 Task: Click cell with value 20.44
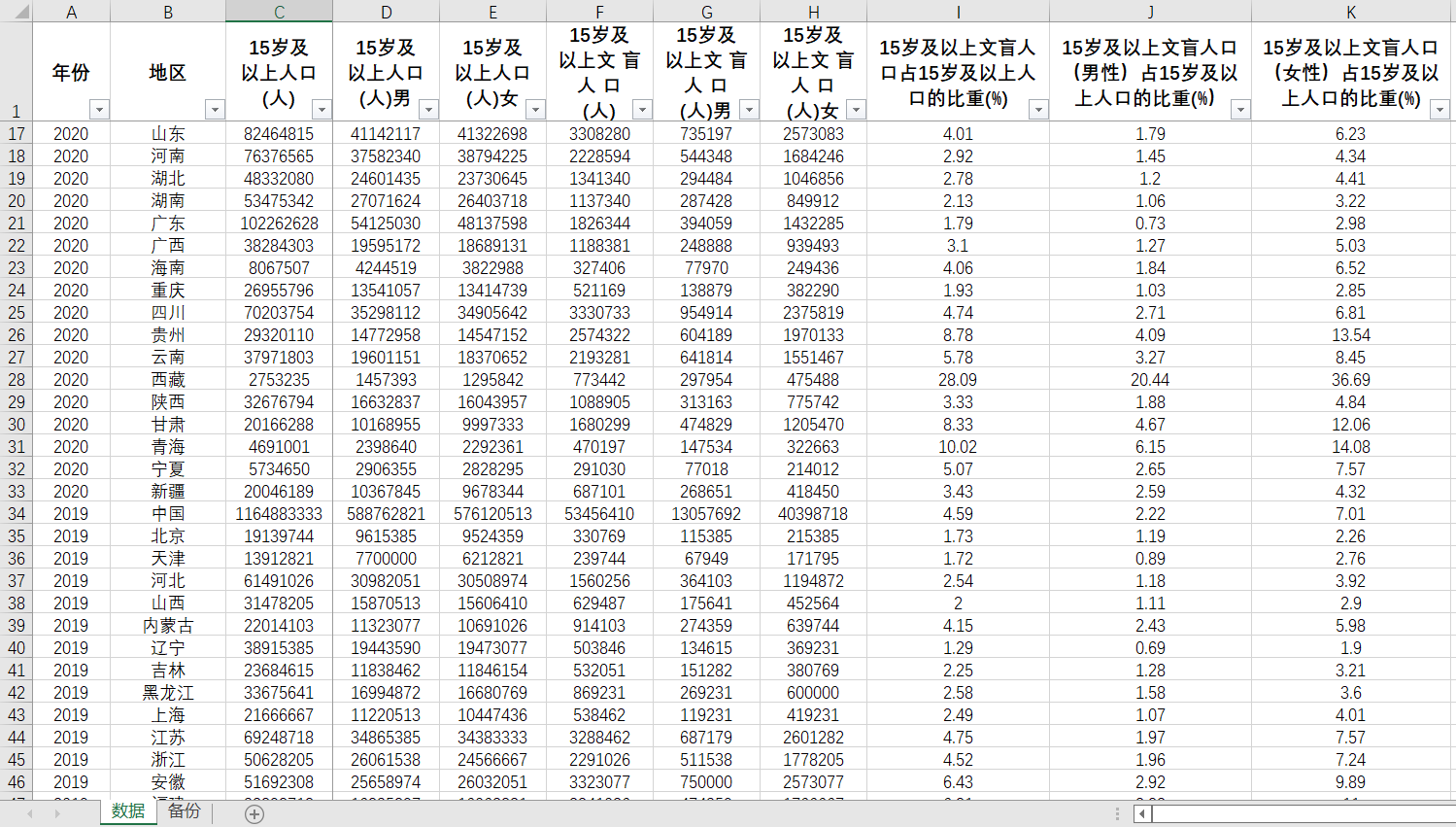tap(1151, 380)
